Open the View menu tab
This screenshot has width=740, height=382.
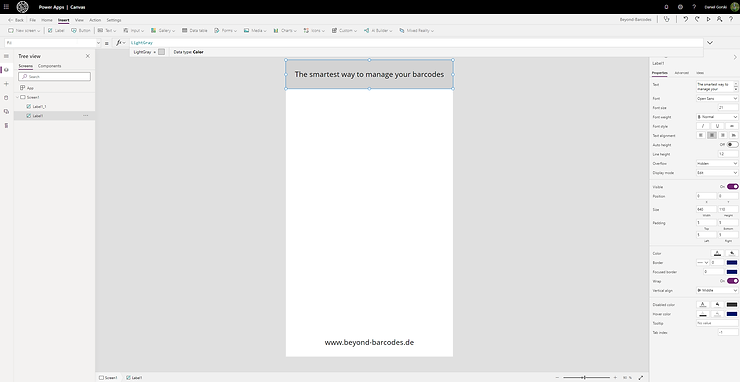[x=79, y=20]
